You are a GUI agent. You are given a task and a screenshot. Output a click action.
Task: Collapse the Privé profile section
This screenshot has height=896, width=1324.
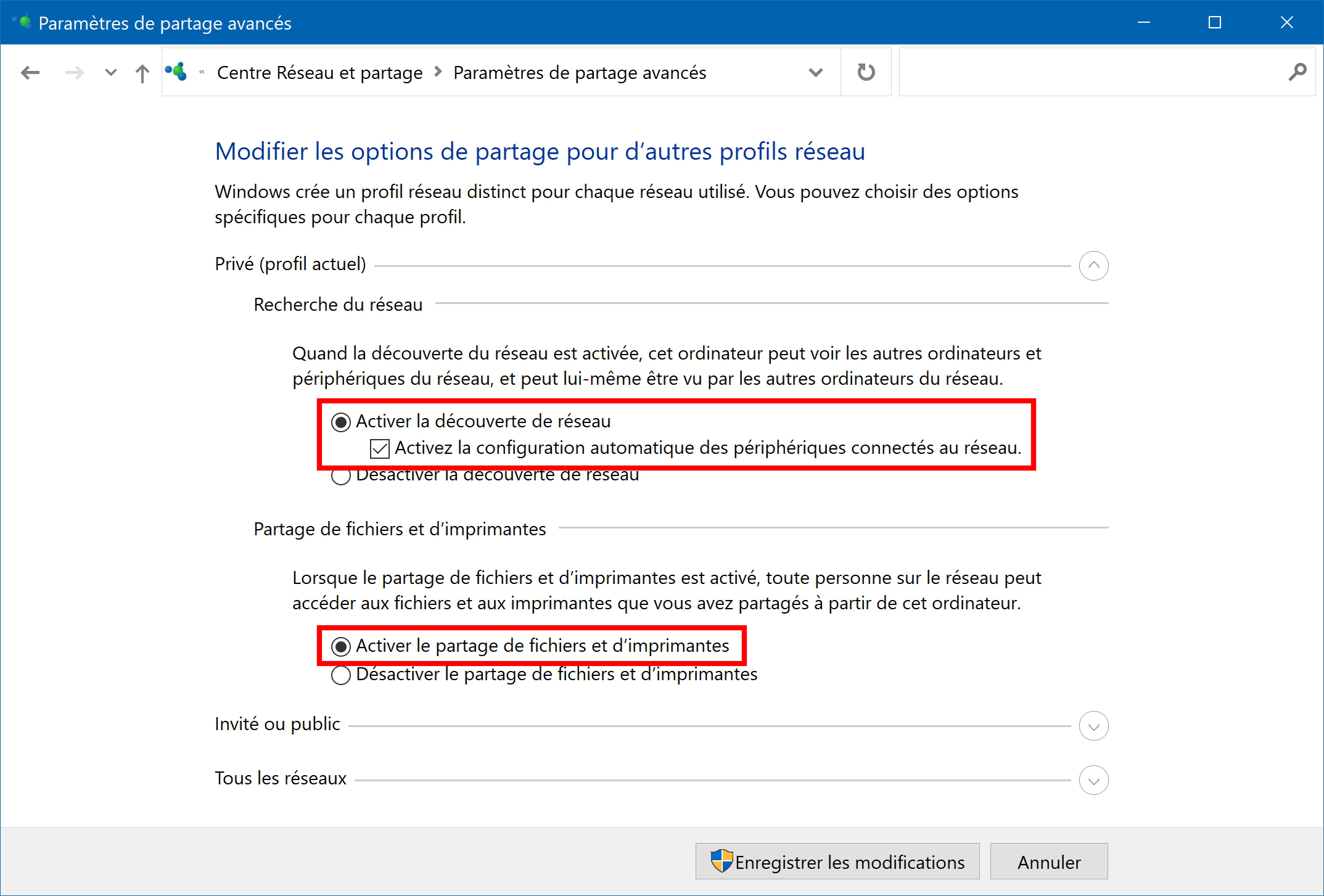(x=1093, y=266)
